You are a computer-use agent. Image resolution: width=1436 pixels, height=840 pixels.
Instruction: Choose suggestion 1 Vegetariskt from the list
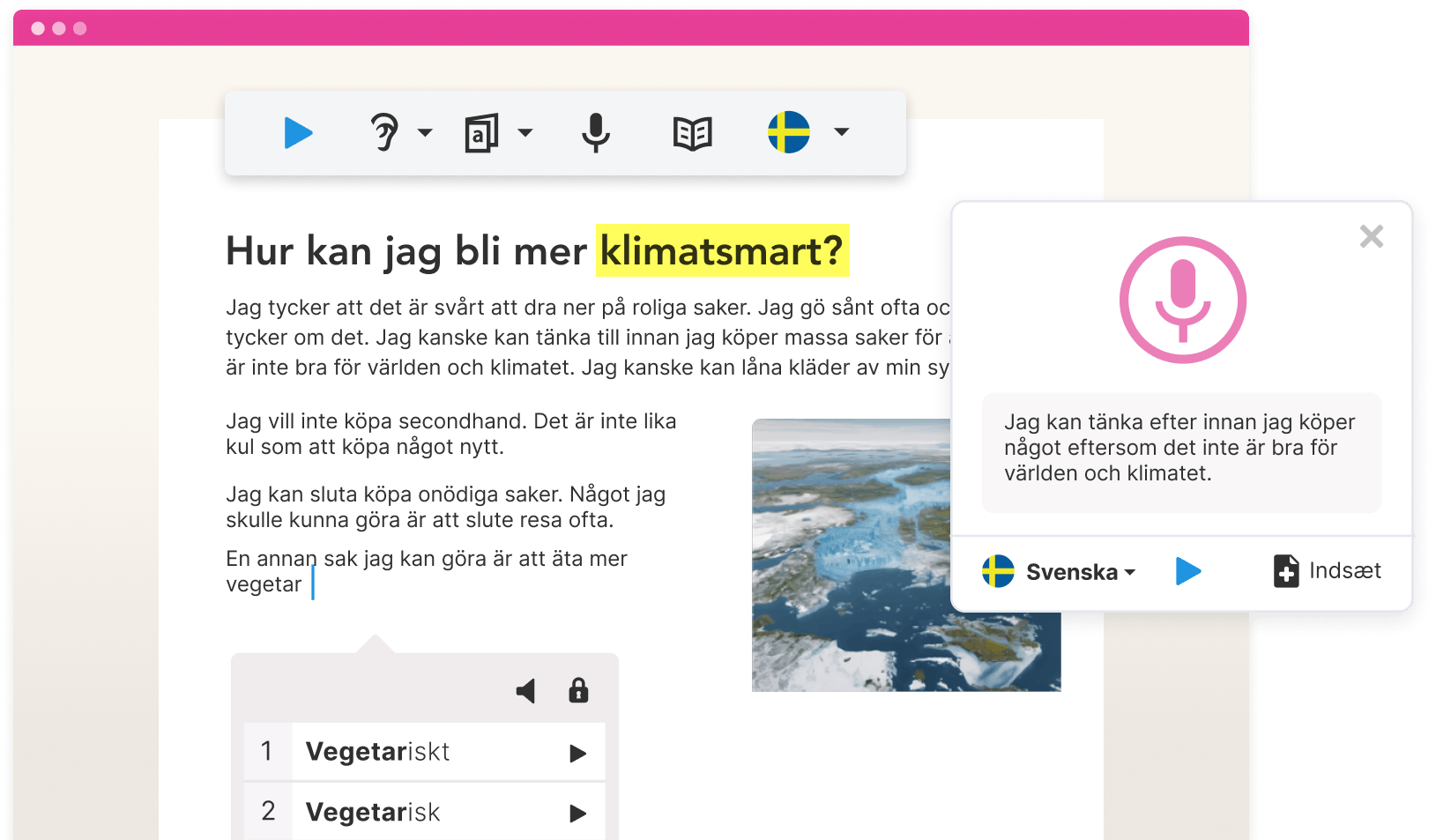[x=379, y=752]
